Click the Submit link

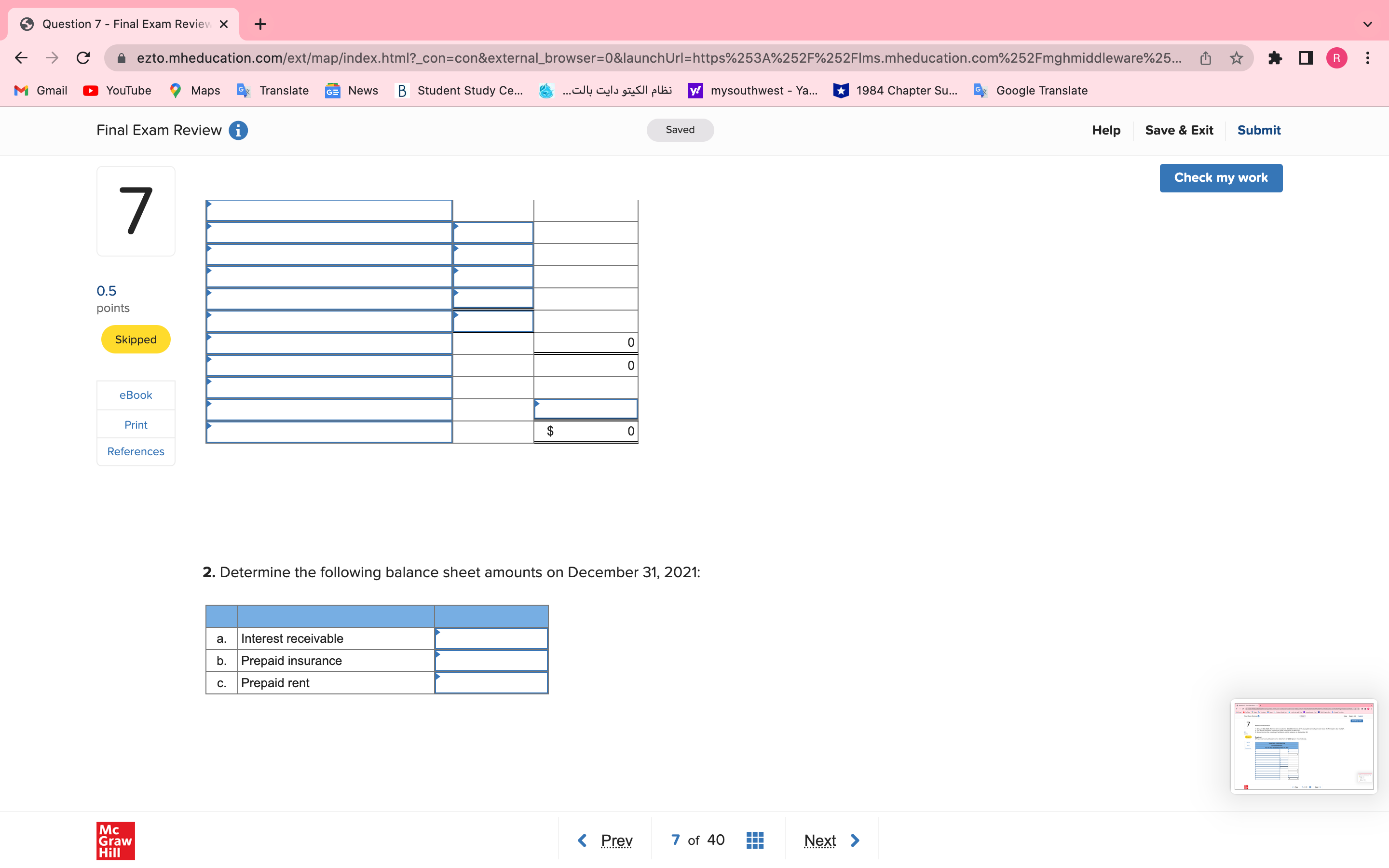coord(1258,130)
